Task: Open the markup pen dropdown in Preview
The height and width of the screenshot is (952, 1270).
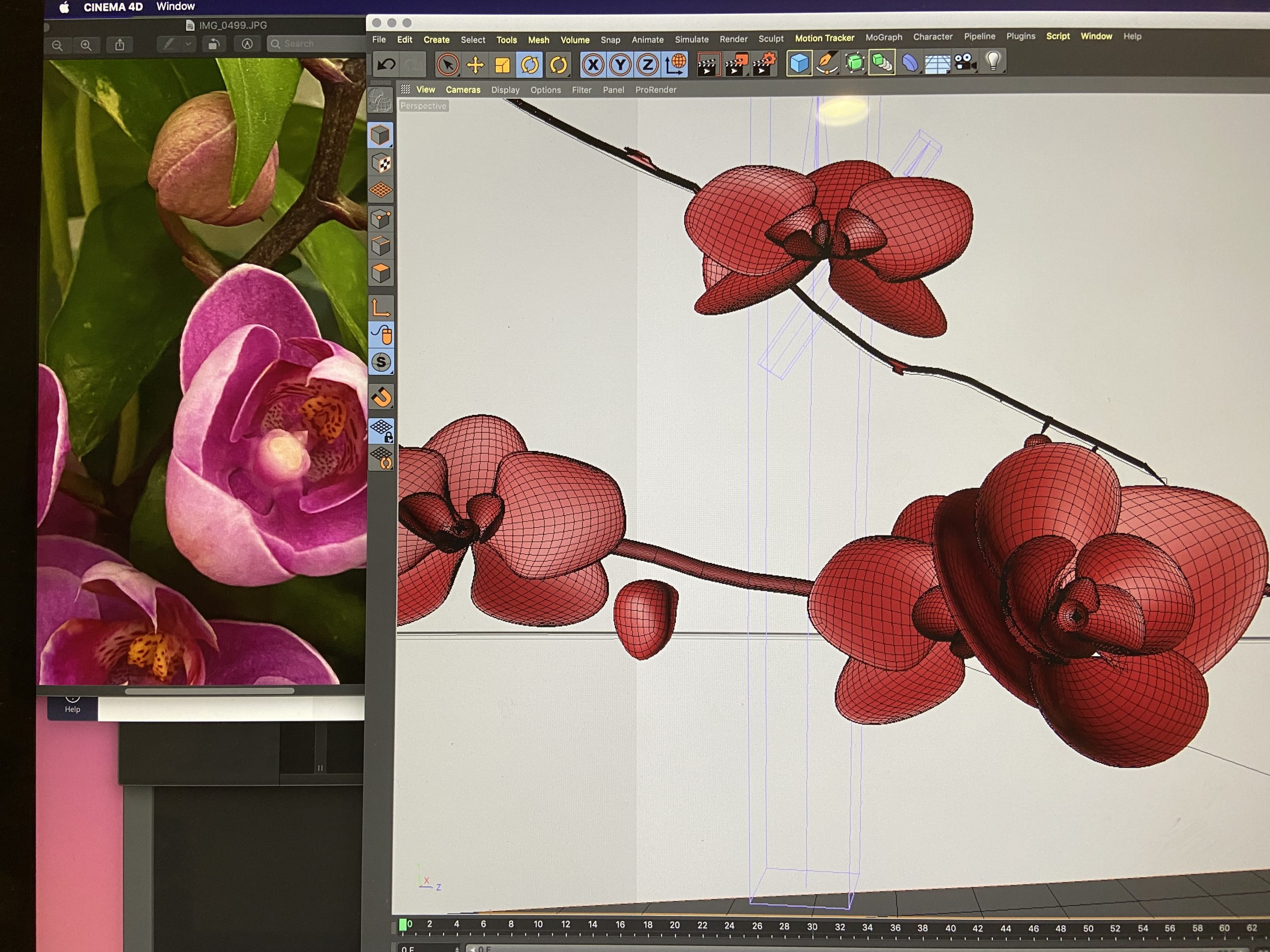Action: pyautogui.click(x=189, y=44)
